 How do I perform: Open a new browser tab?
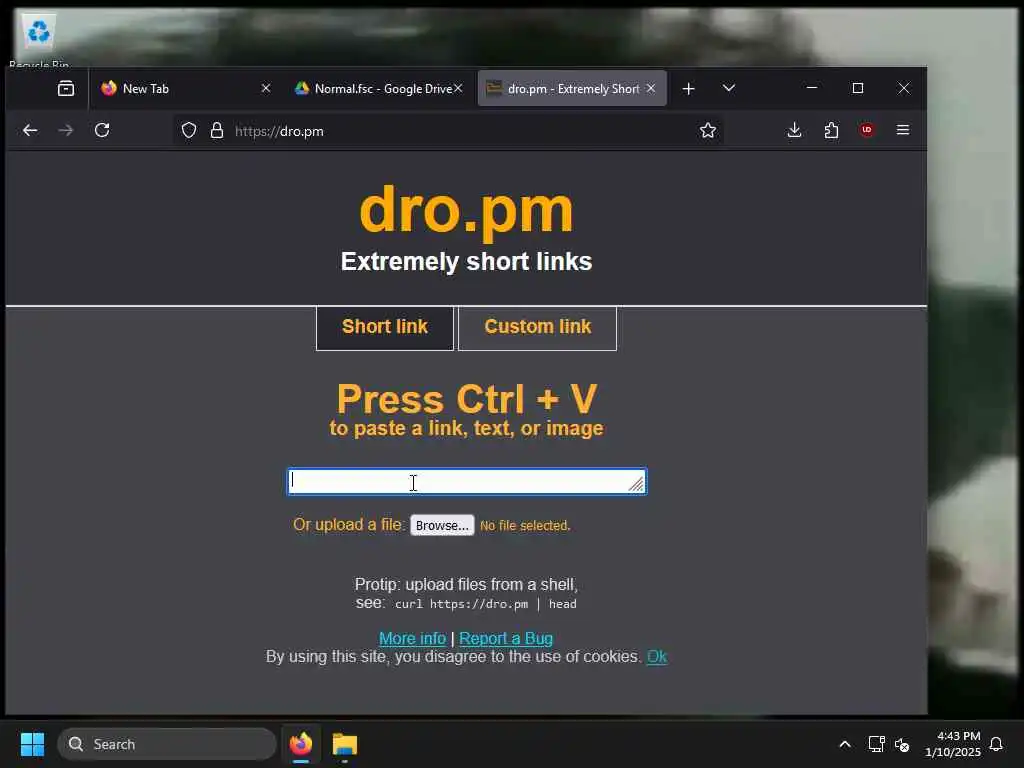coord(688,88)
